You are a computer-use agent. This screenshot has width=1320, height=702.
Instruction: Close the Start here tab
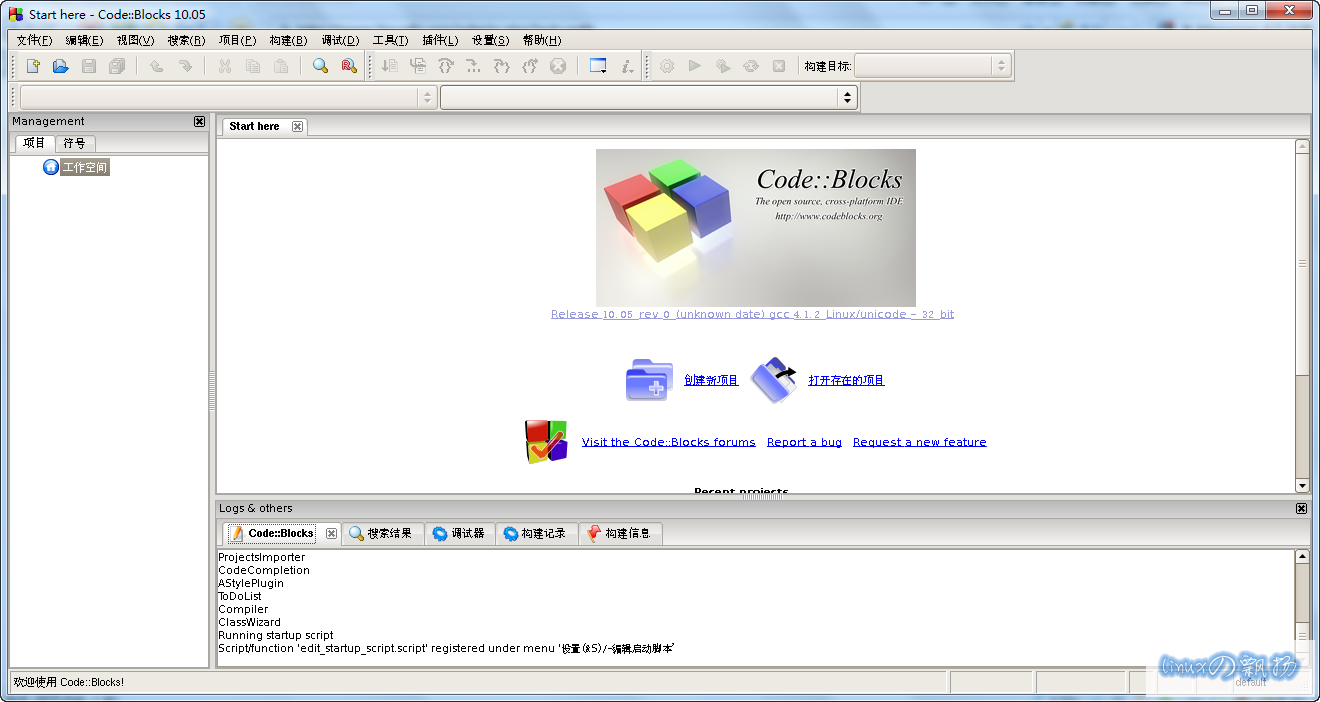point(298,126)
